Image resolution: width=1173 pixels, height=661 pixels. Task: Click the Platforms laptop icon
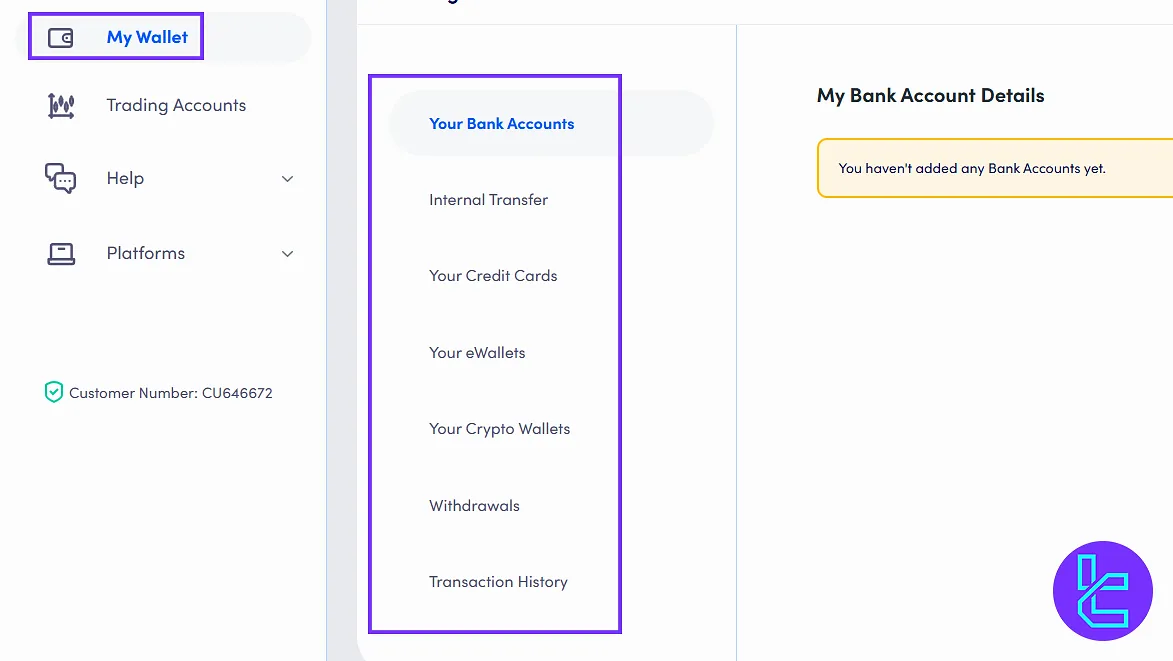tap(61, 254)
